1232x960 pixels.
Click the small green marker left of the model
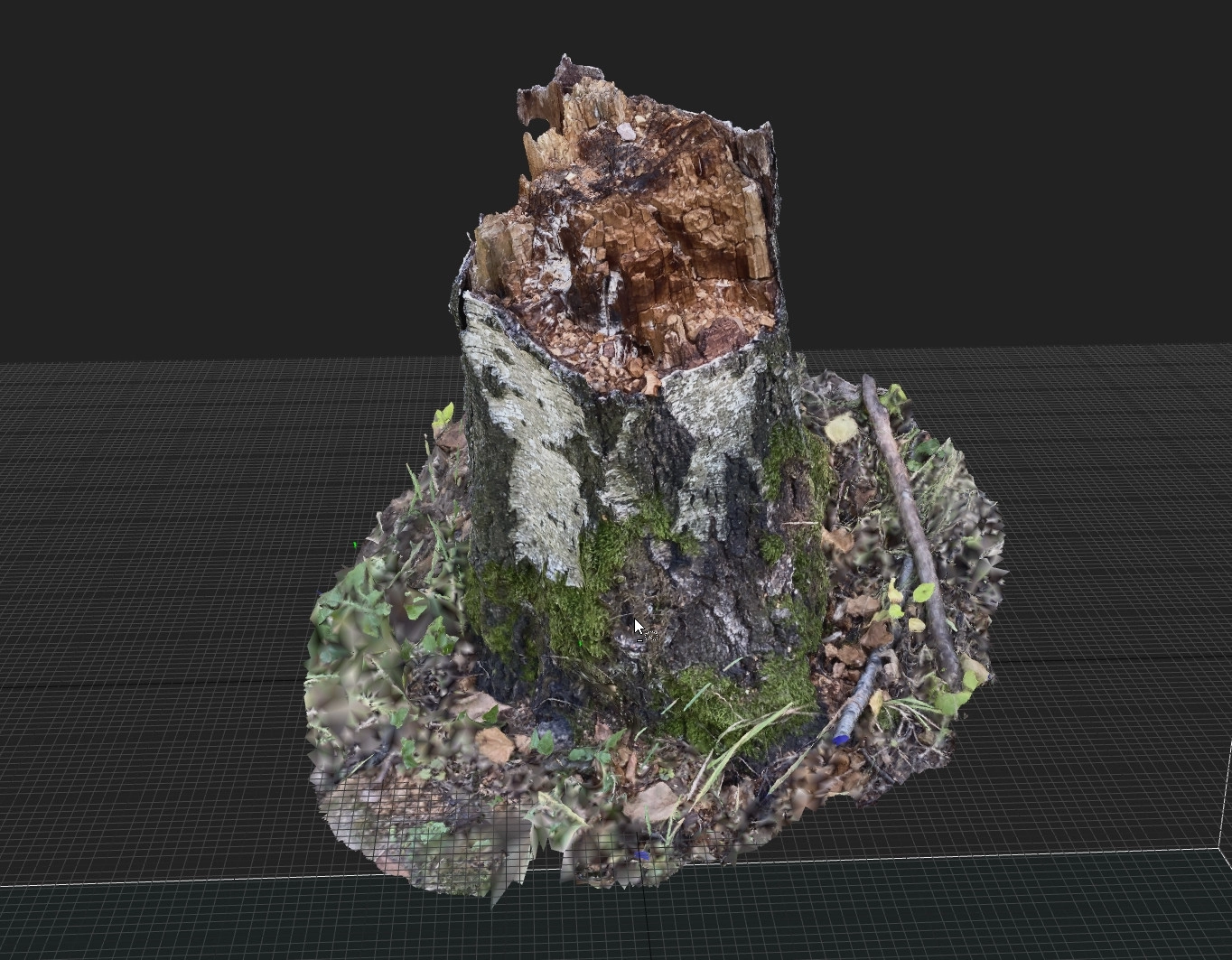point(356,545)
